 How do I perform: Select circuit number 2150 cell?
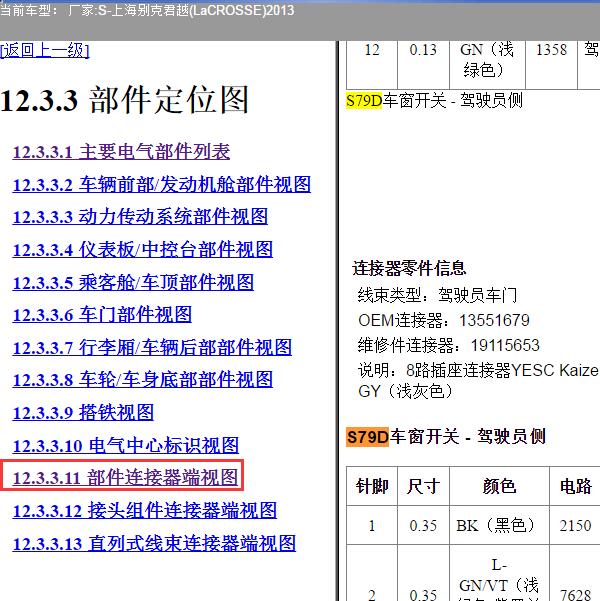575,525
